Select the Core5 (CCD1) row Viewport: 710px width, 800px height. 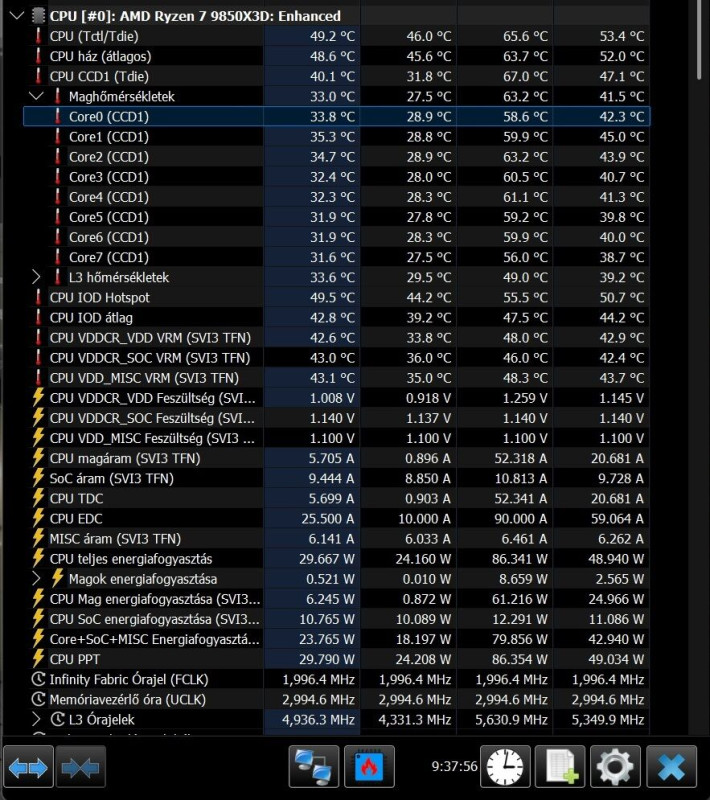337,217
